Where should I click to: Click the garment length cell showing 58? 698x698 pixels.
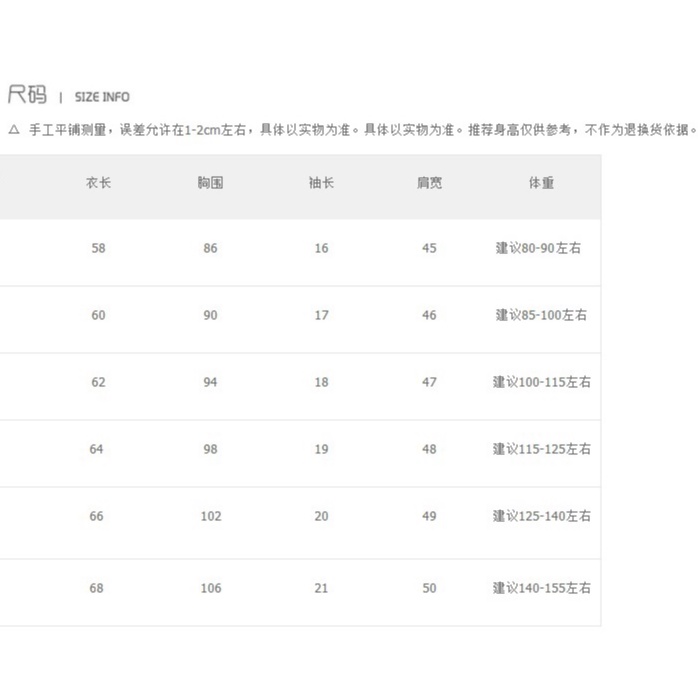98,248
